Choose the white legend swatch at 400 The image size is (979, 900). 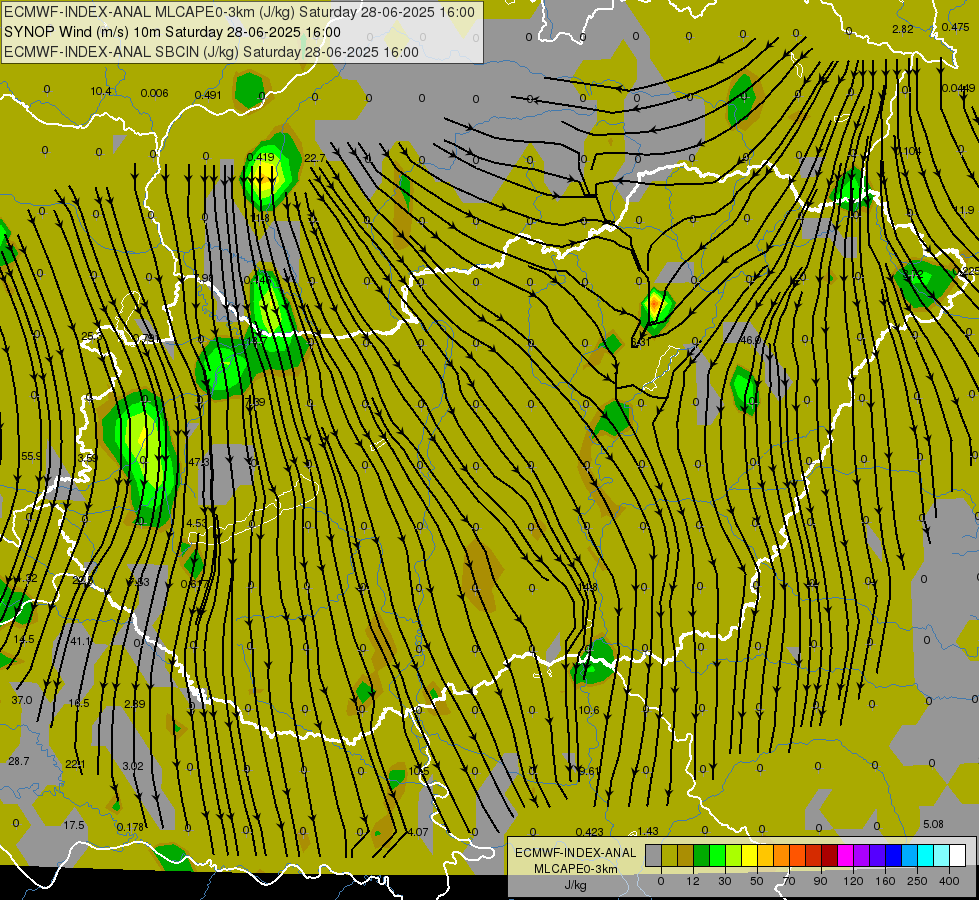coord(957,856)
